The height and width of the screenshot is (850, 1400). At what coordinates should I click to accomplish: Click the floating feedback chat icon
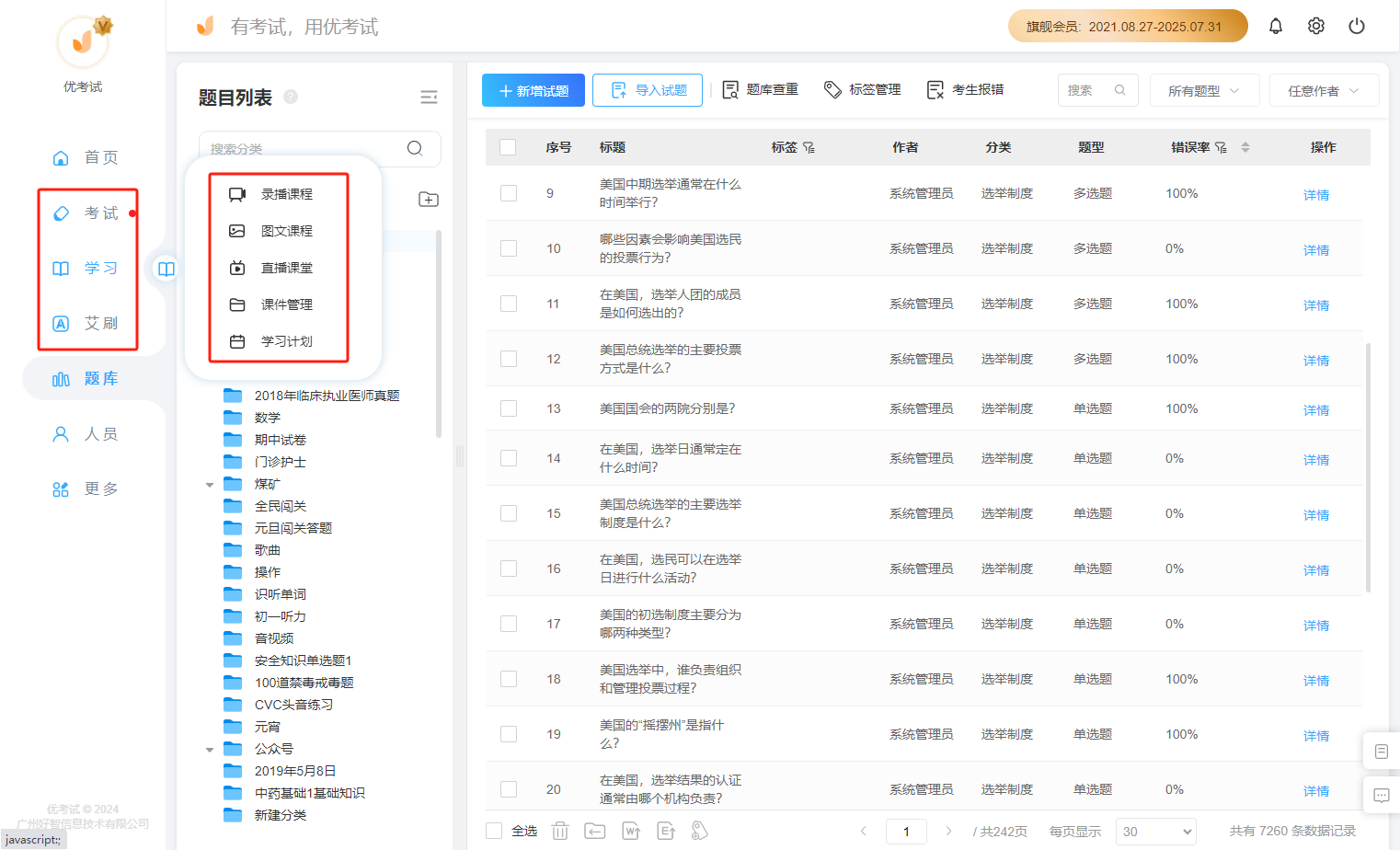click(1382, 796)
